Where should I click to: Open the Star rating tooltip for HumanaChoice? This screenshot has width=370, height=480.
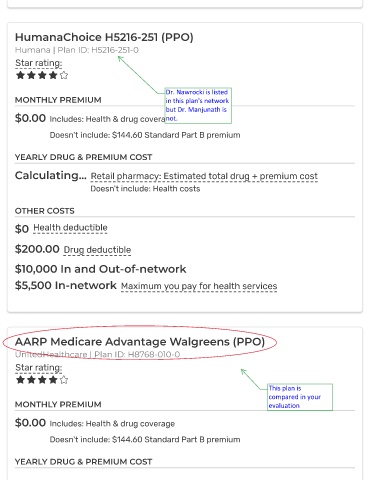pos(39,63)
